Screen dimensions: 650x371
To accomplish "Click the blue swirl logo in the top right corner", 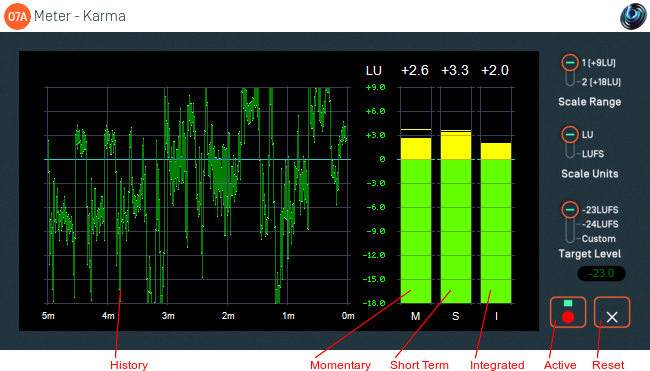I will (x=633, y=16).
